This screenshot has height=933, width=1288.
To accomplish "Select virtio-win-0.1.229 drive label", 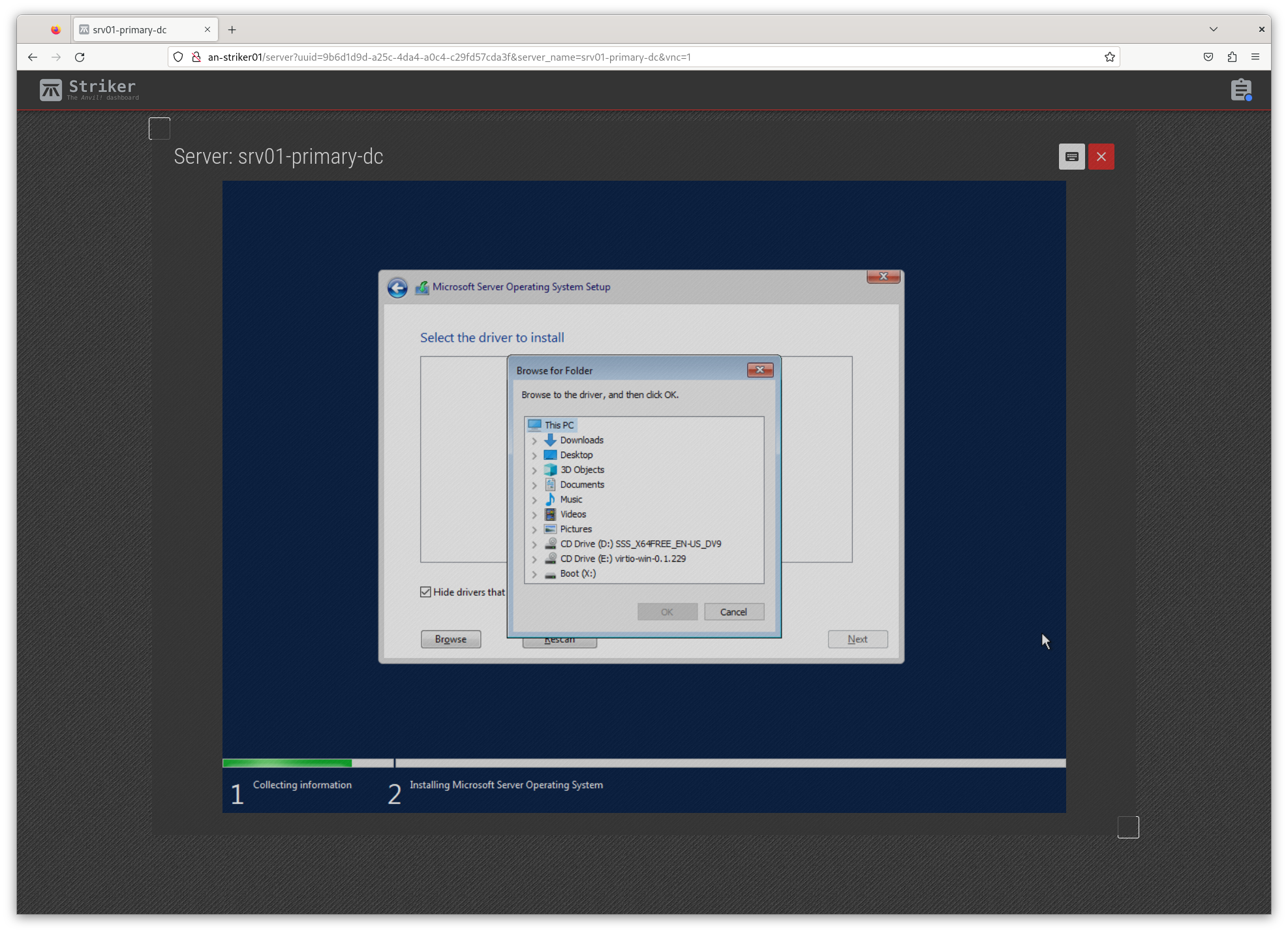I will click(651, 558).
